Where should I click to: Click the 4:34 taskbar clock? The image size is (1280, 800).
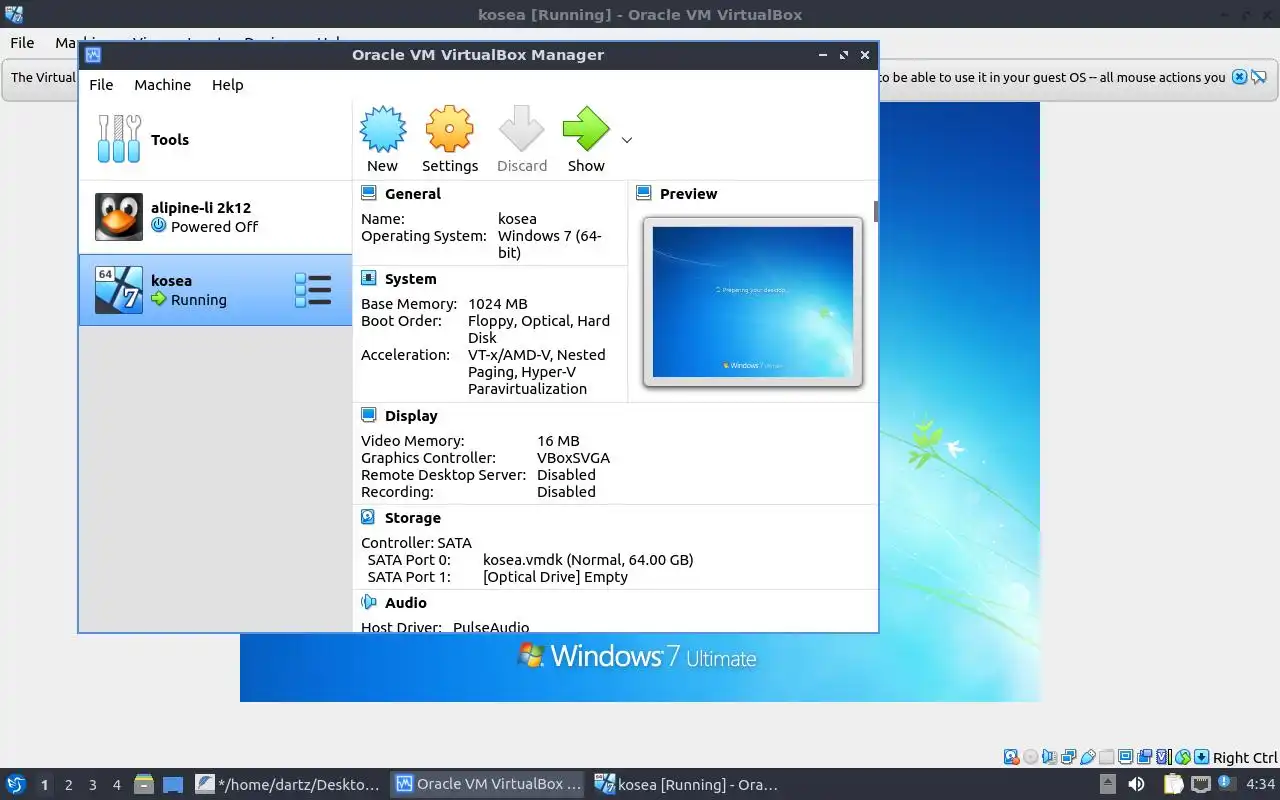[1261, 785]
